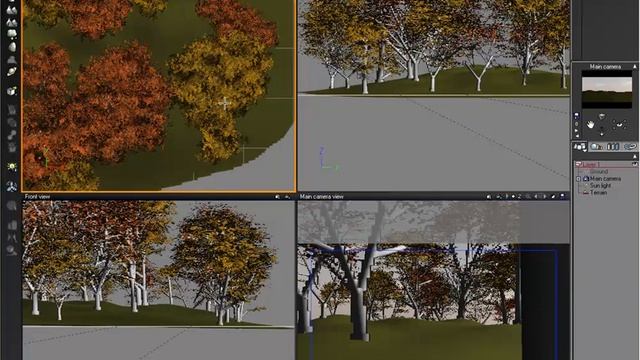Screen dimensions: 640x360
Task: Use the hand pan camera control
Action: [591, 124]
